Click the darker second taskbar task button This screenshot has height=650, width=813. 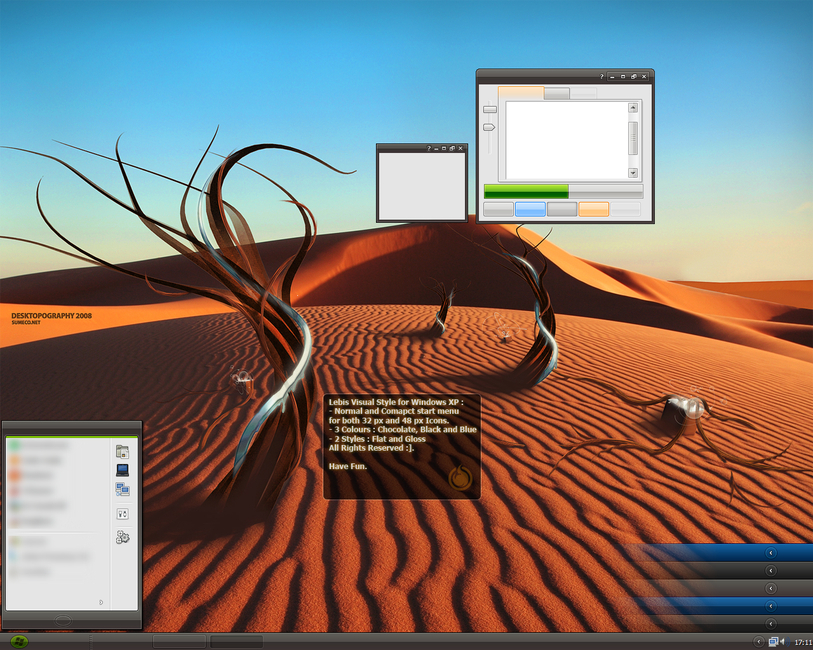(236, 642)
